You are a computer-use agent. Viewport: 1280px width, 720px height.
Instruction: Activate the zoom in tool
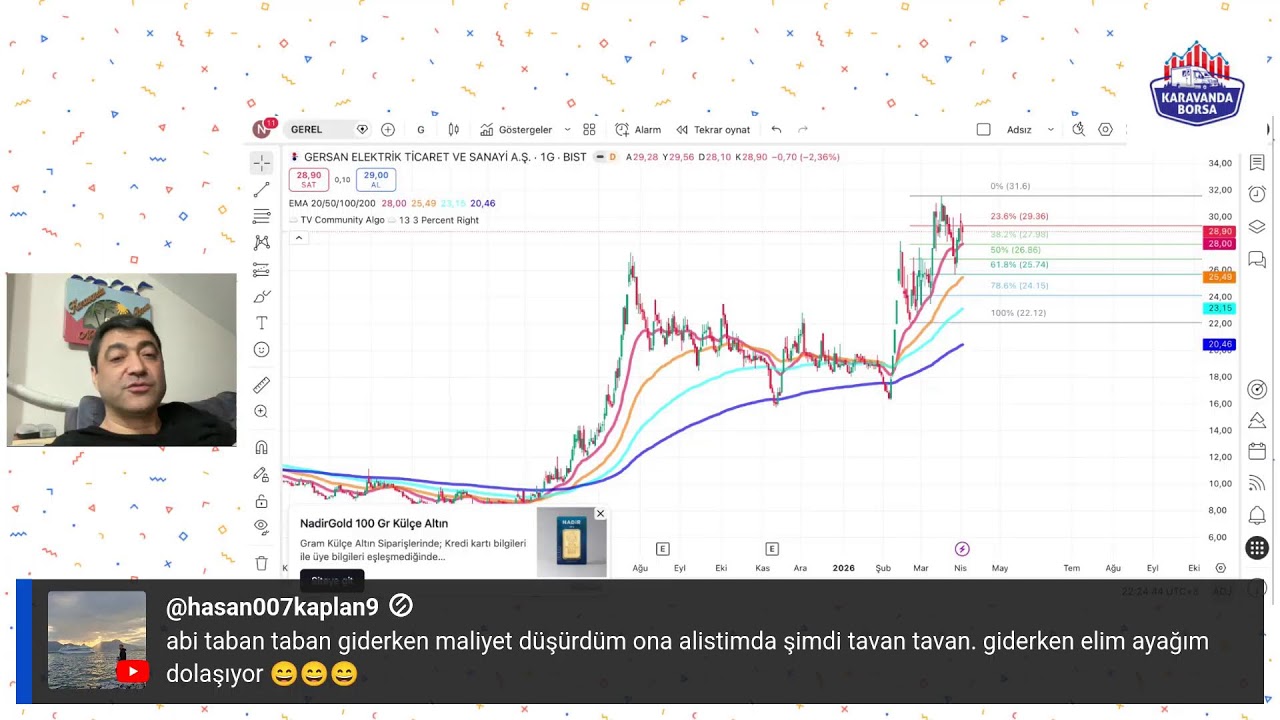tap(261, 412)
